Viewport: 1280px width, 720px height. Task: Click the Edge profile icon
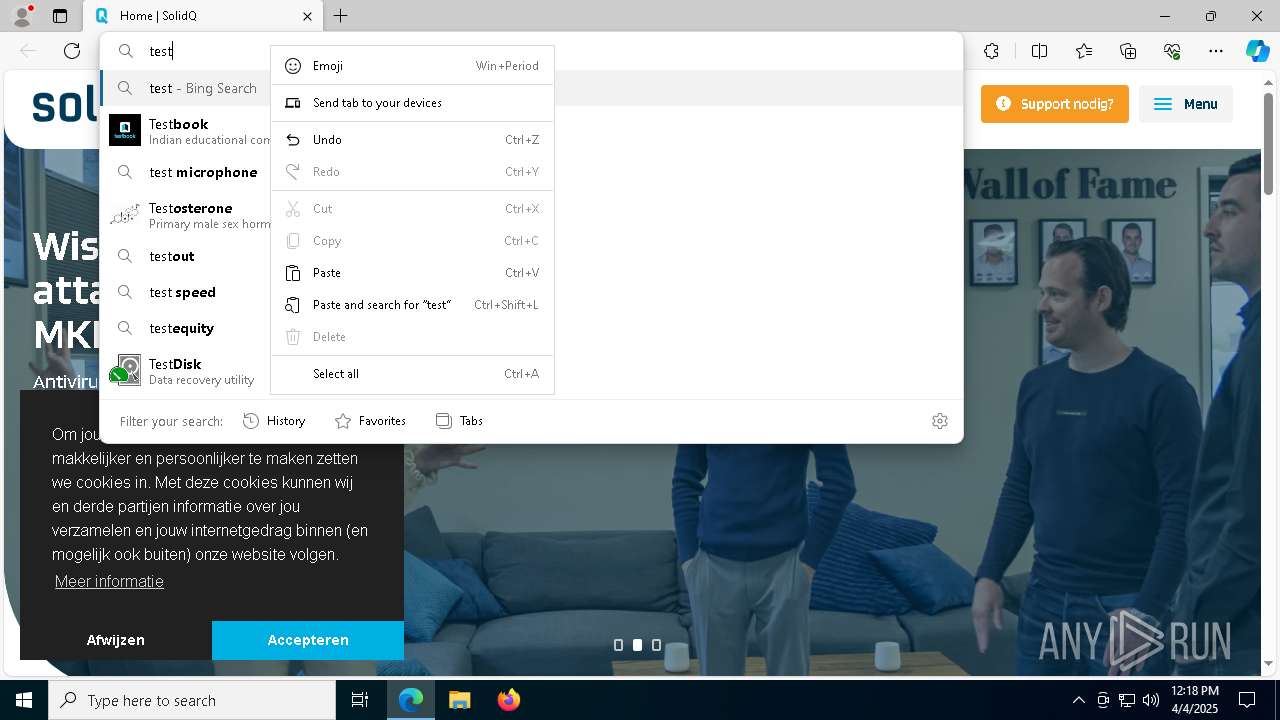click(21, 16)
